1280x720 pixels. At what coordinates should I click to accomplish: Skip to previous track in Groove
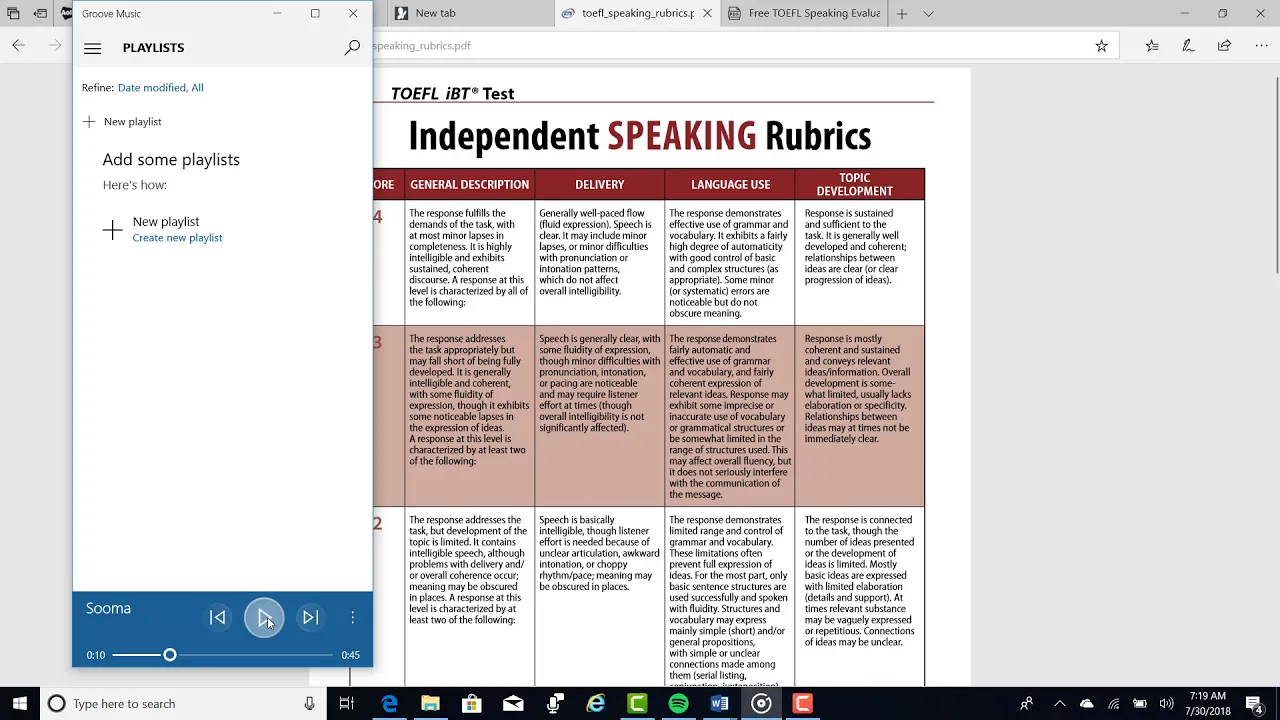(x=217, y=618)
